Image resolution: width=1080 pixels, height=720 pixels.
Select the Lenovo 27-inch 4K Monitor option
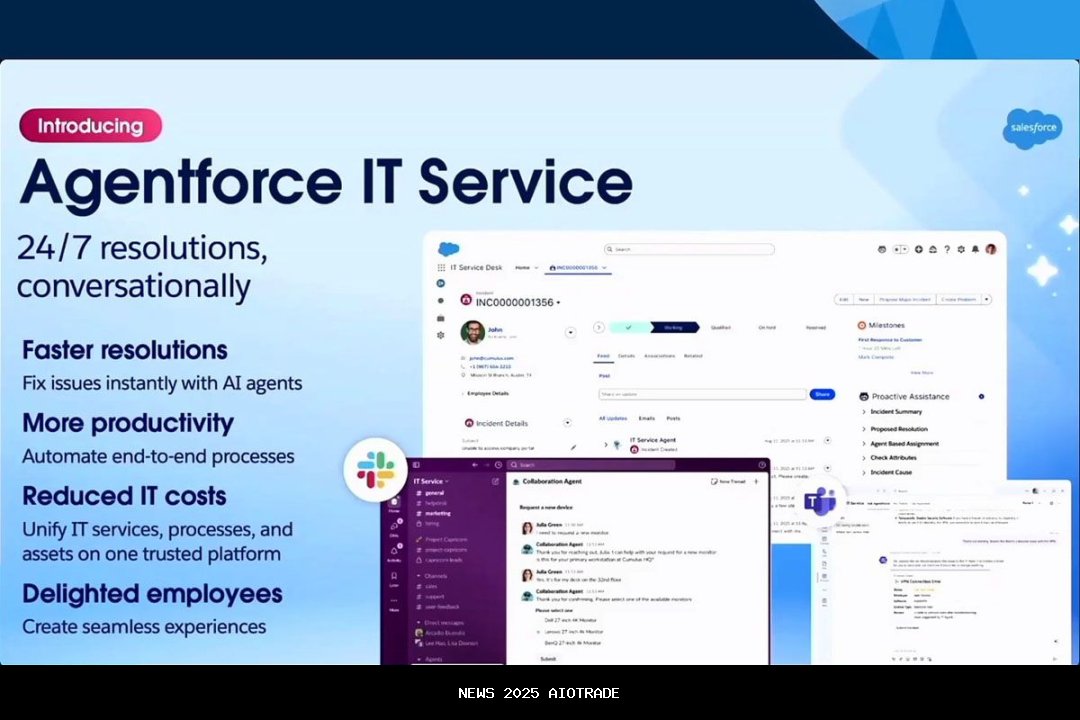point(575,632)
